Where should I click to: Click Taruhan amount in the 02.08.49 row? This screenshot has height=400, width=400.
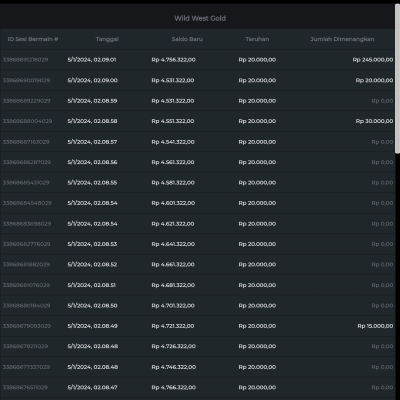click(257, 326)
